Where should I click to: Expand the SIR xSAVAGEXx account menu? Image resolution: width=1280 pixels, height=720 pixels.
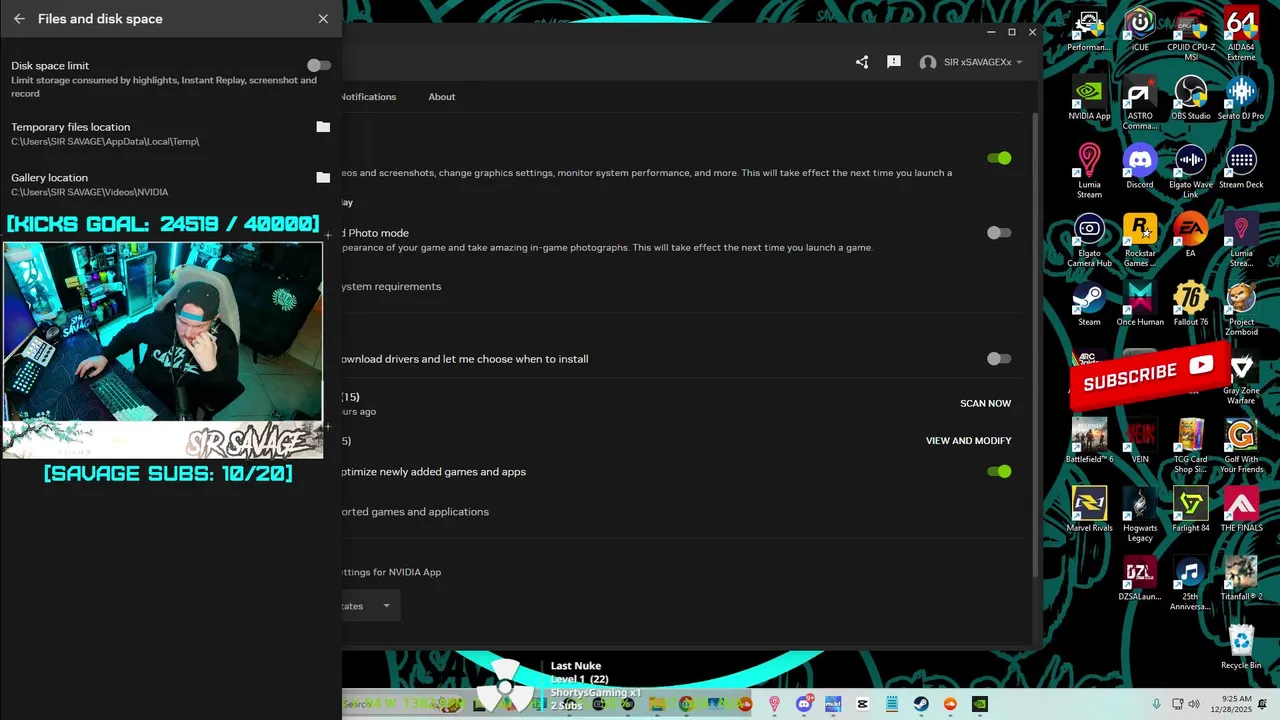pyautogui.click(x=971, y=62)
